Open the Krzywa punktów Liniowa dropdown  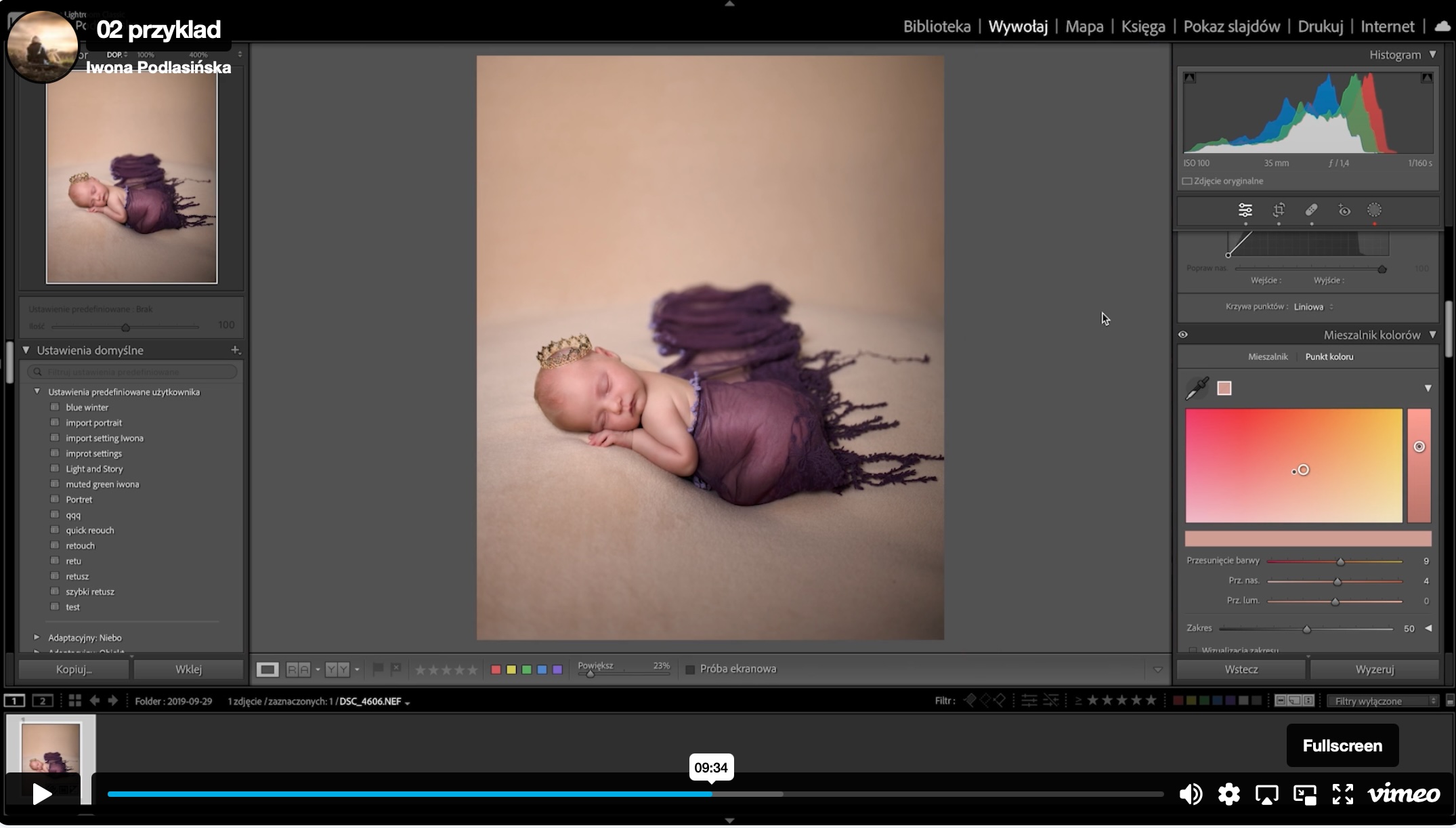1313,307
